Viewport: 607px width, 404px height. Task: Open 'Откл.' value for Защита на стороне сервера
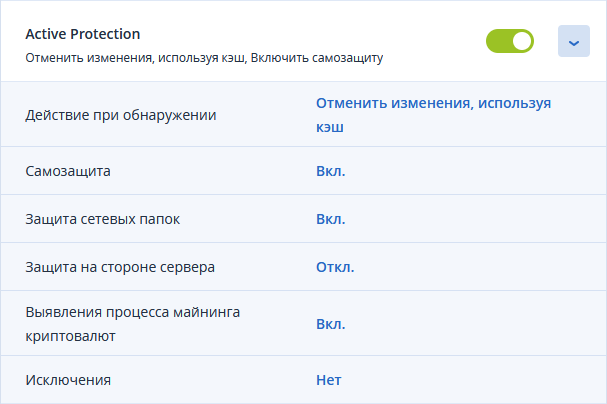[335, 267]
